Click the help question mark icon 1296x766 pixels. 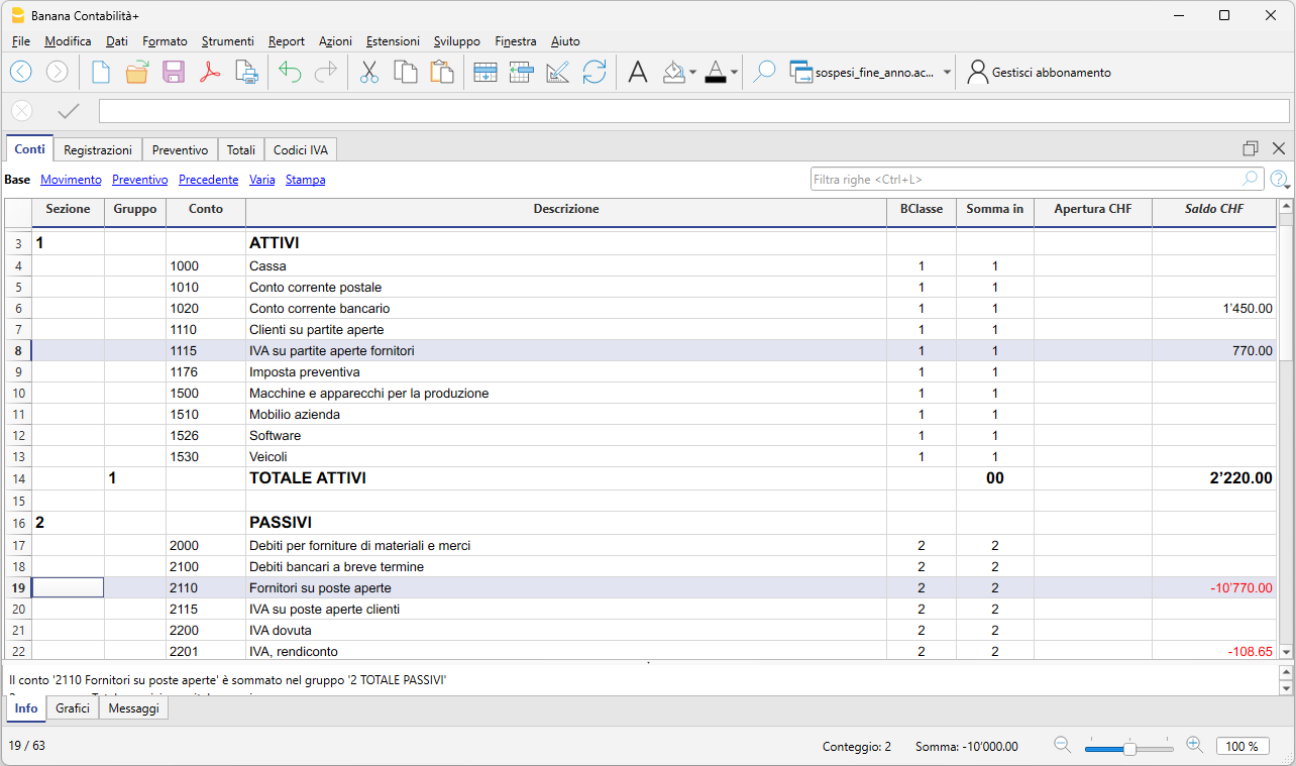click(1278, 179)
